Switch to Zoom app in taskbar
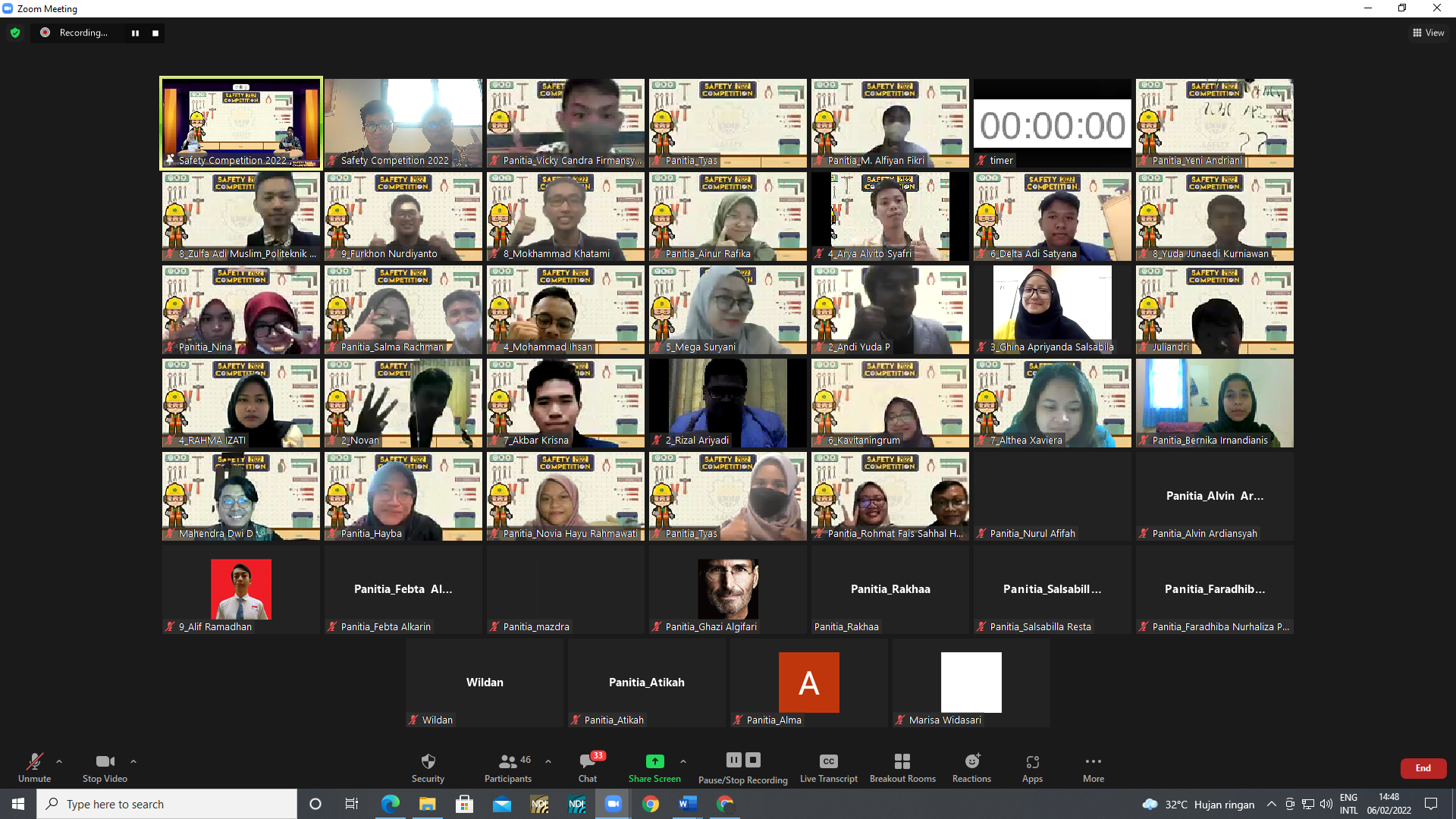The image size is (1456, 819). (x=613, y=804)
